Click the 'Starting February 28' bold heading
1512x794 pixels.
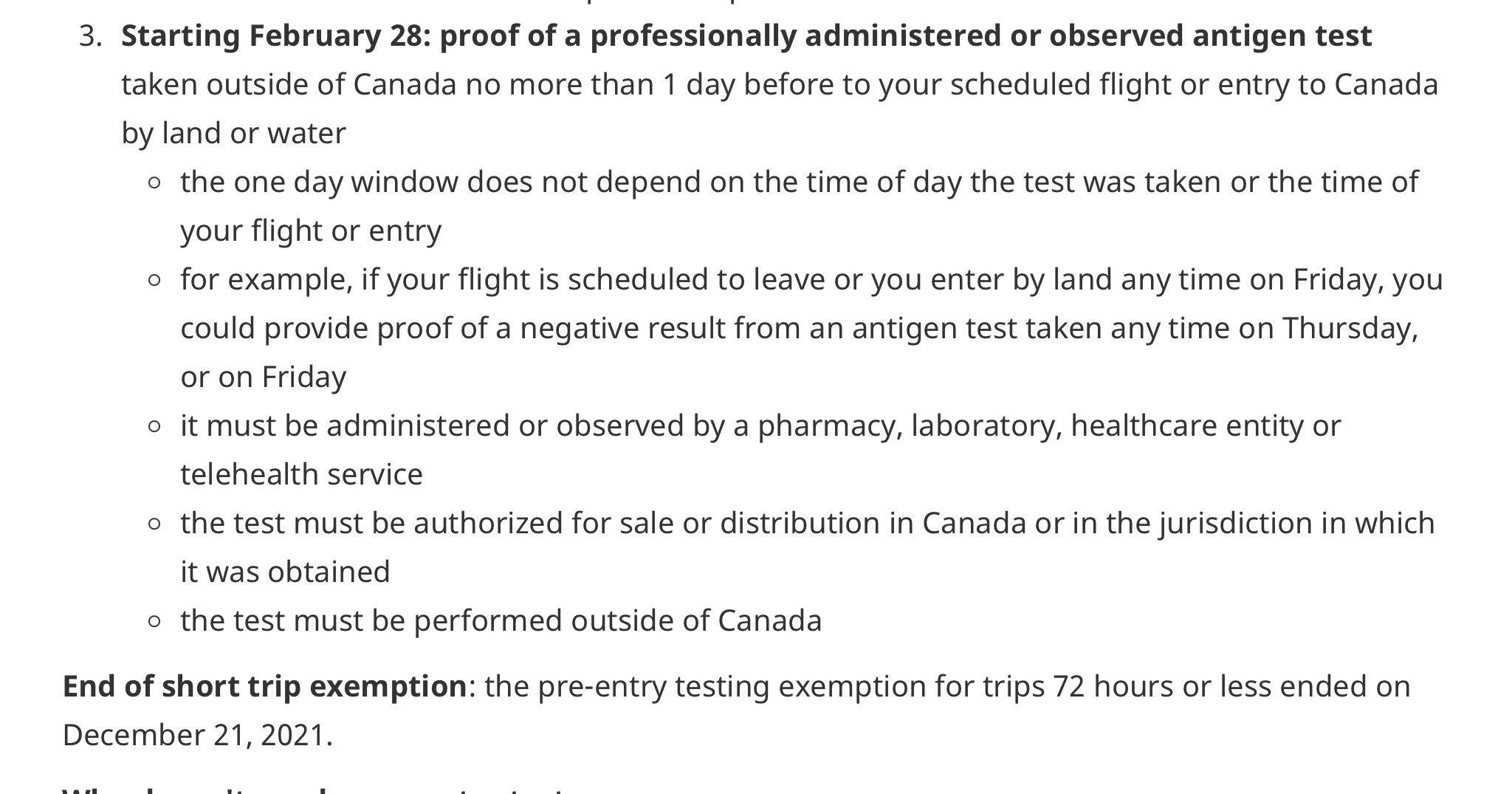click(273, 35)
